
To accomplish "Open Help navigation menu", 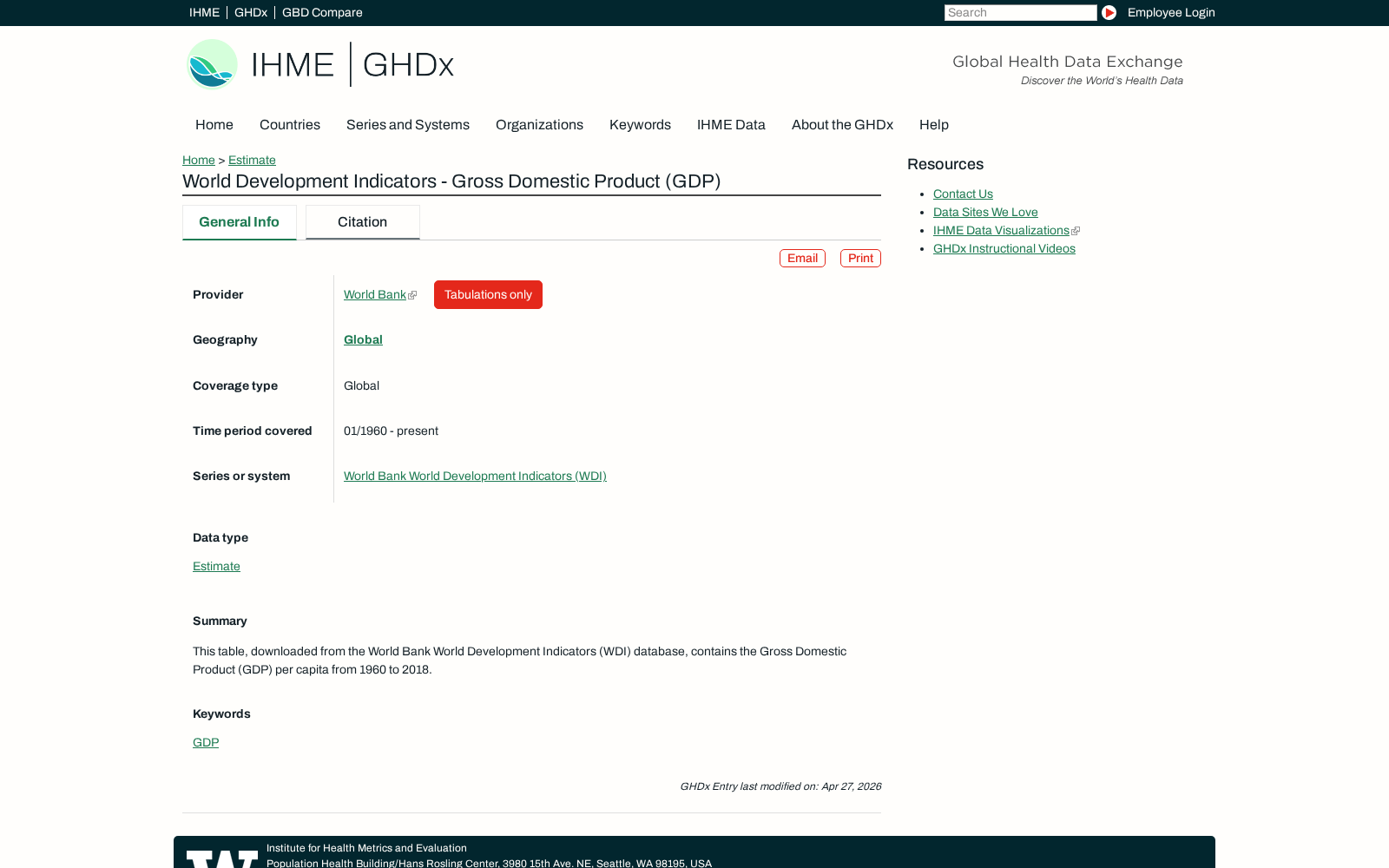I will click(934, 125).
